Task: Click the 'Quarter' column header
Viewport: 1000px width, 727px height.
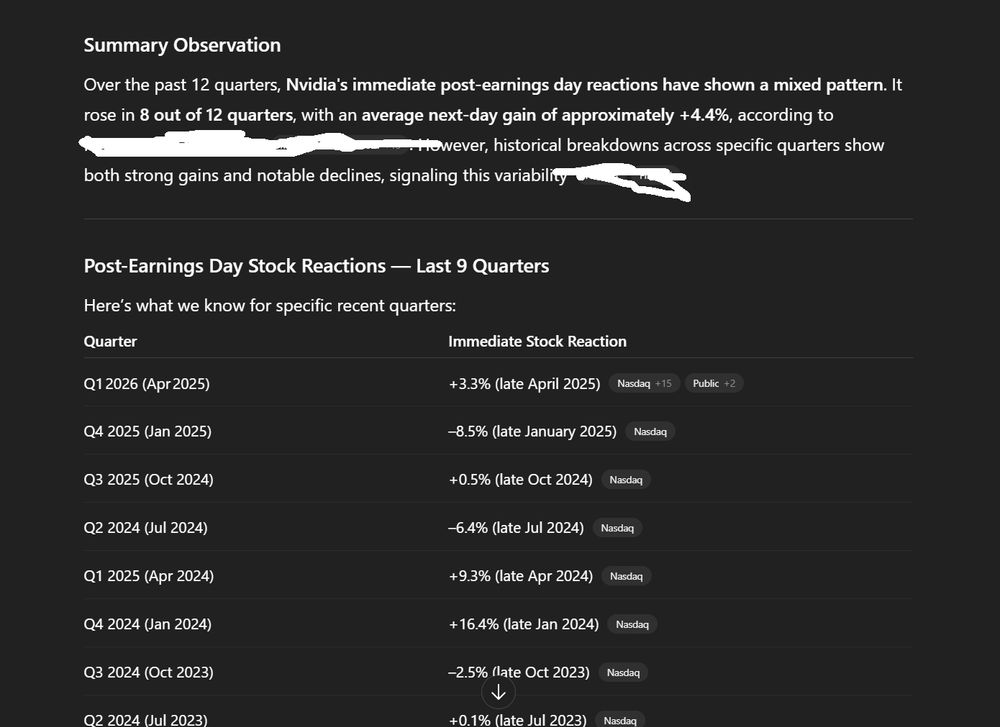Action: pyautogui.click(x=110, y=341)
